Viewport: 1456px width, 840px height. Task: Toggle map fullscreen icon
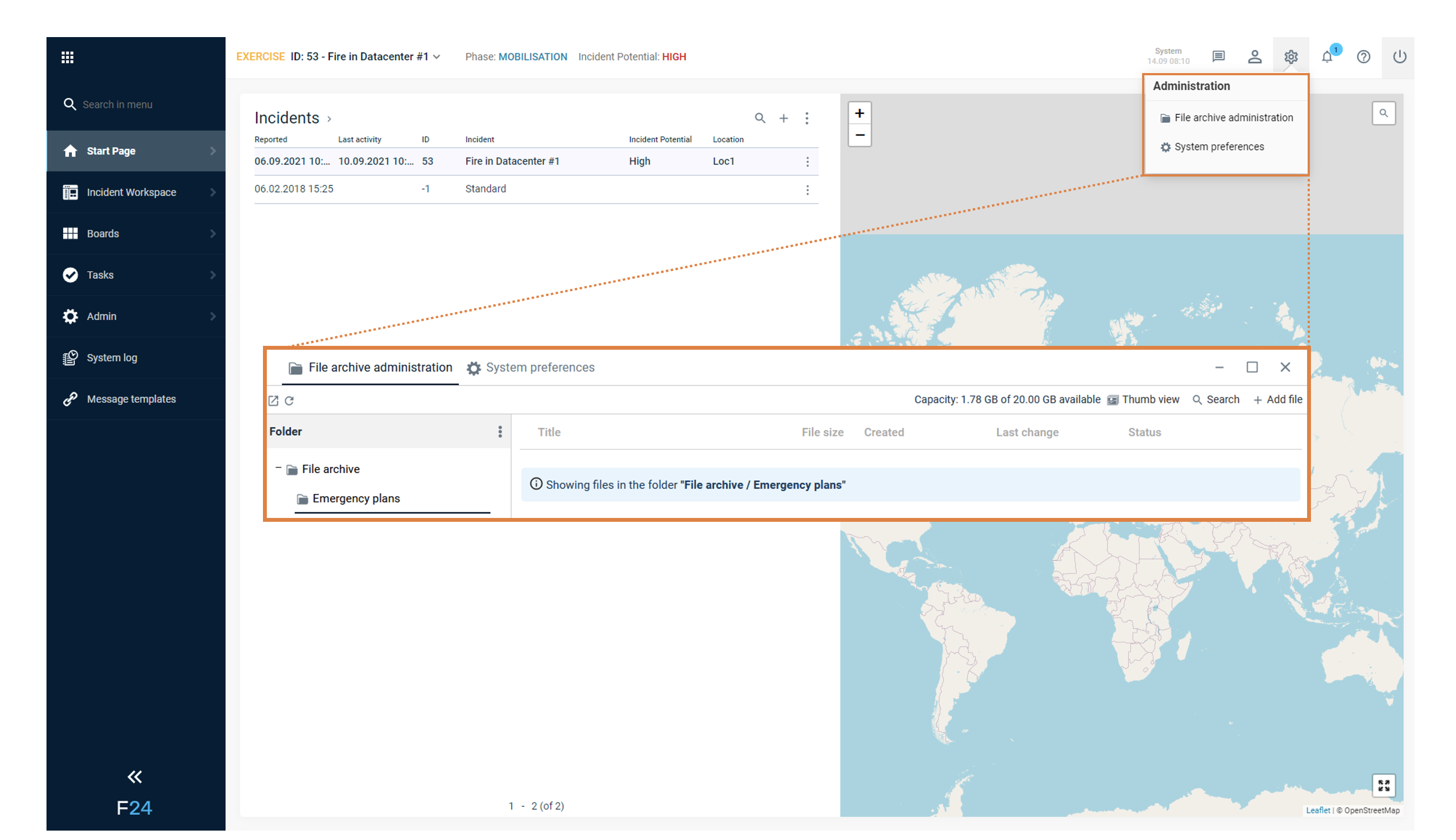1383,785
